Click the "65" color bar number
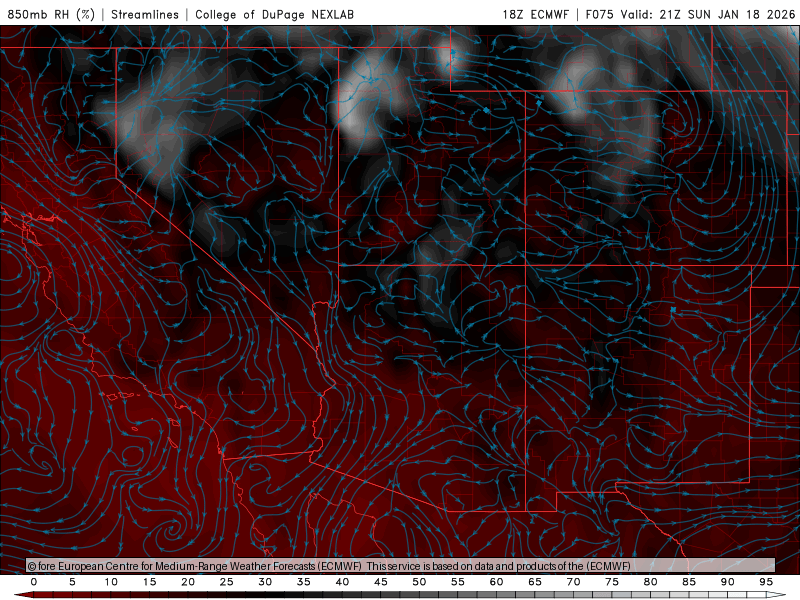 (x=535, y=582)
